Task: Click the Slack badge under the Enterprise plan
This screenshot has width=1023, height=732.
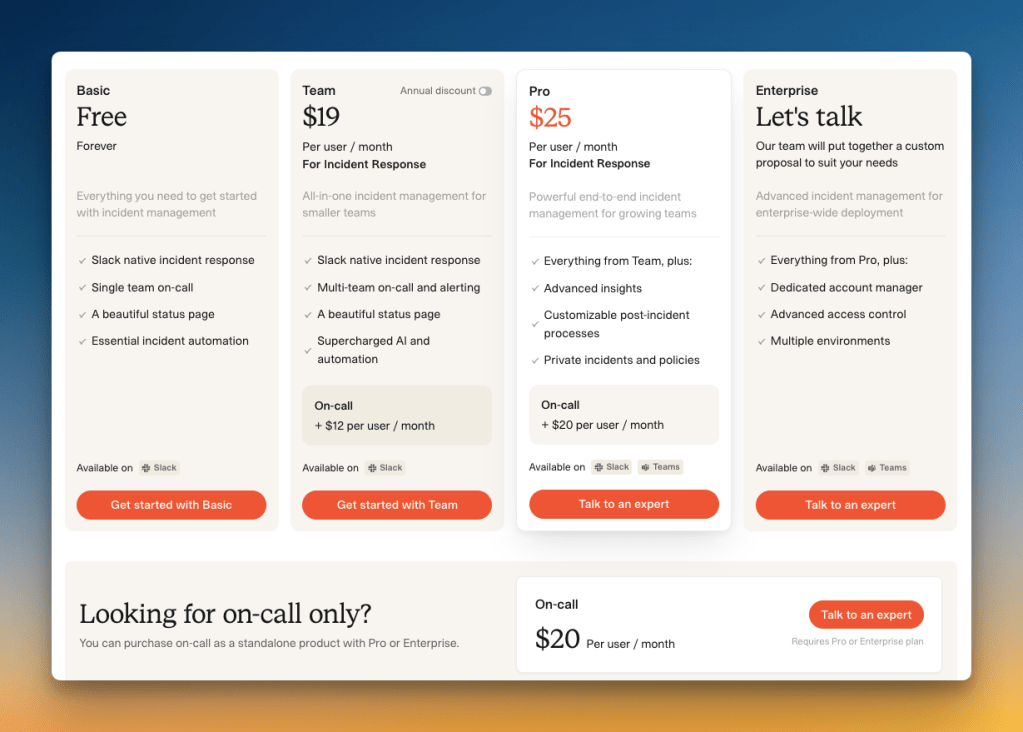Action: 838,467
